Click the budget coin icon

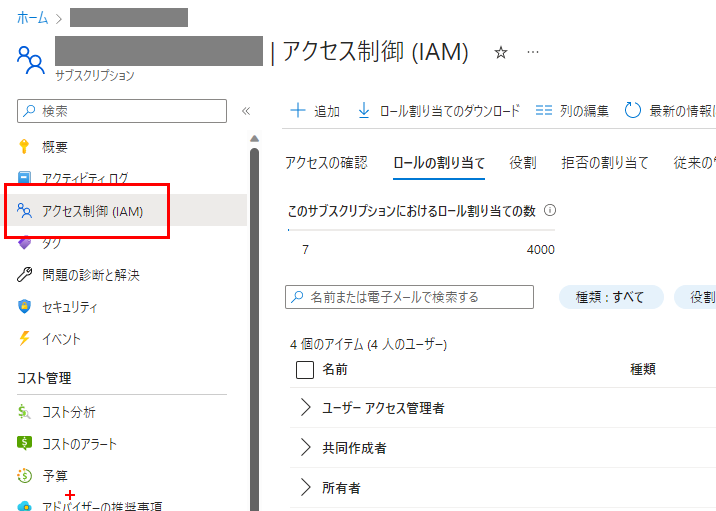(x=24, y=476)
